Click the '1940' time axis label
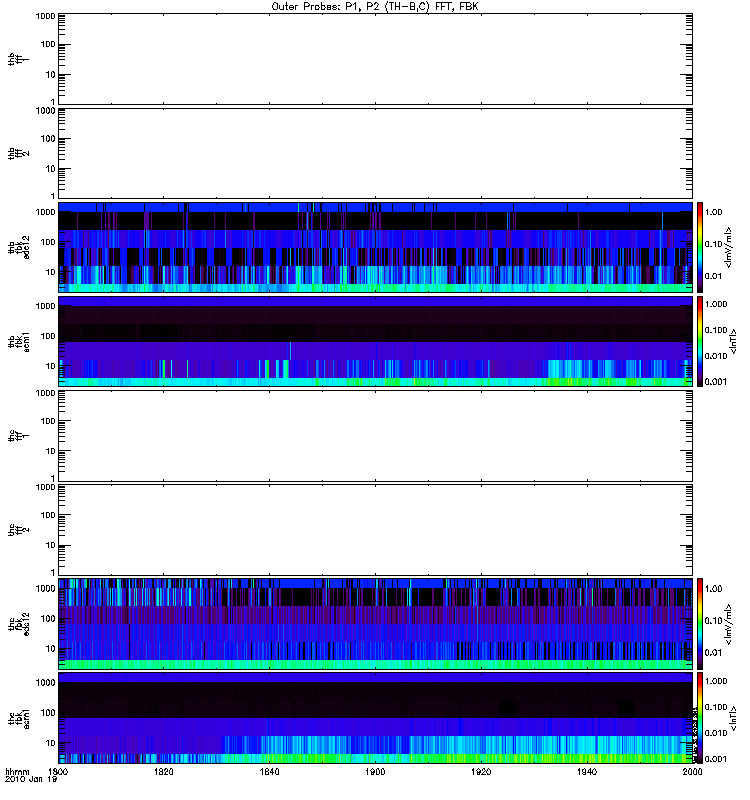 click(x=587, y=771)
